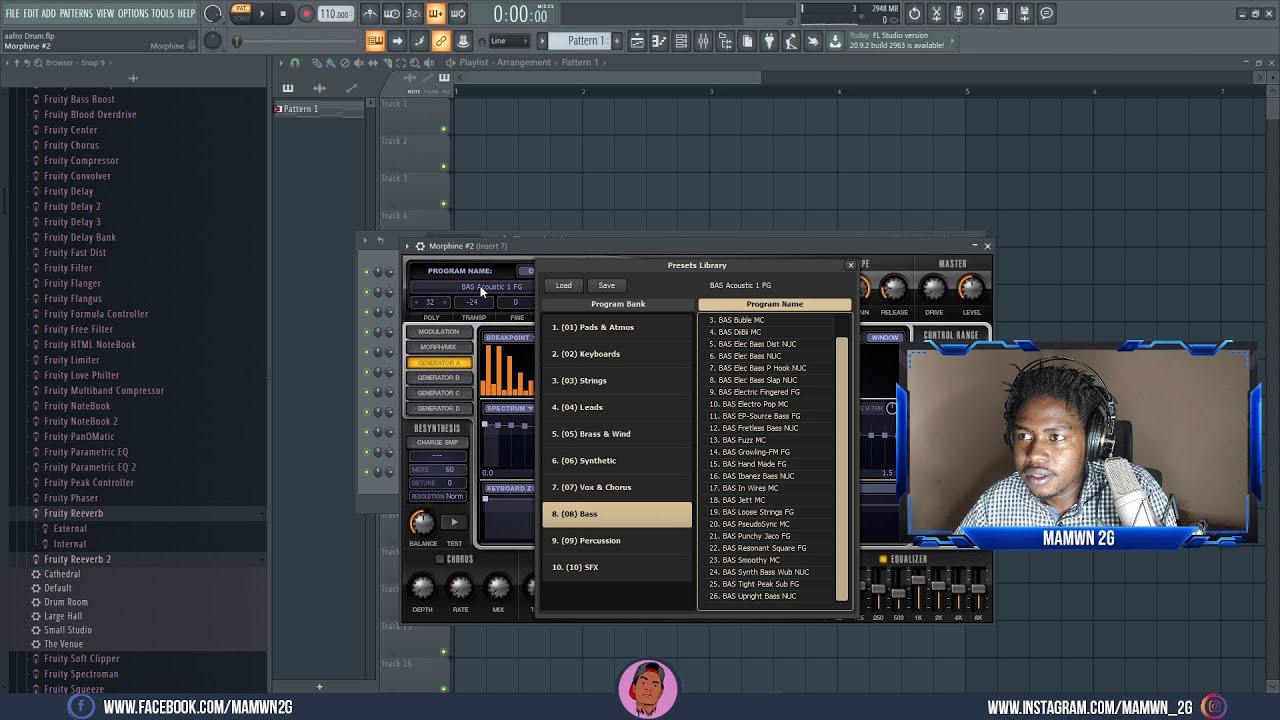
Task: Open the FILE menu
Action: (x=12, y=13)
